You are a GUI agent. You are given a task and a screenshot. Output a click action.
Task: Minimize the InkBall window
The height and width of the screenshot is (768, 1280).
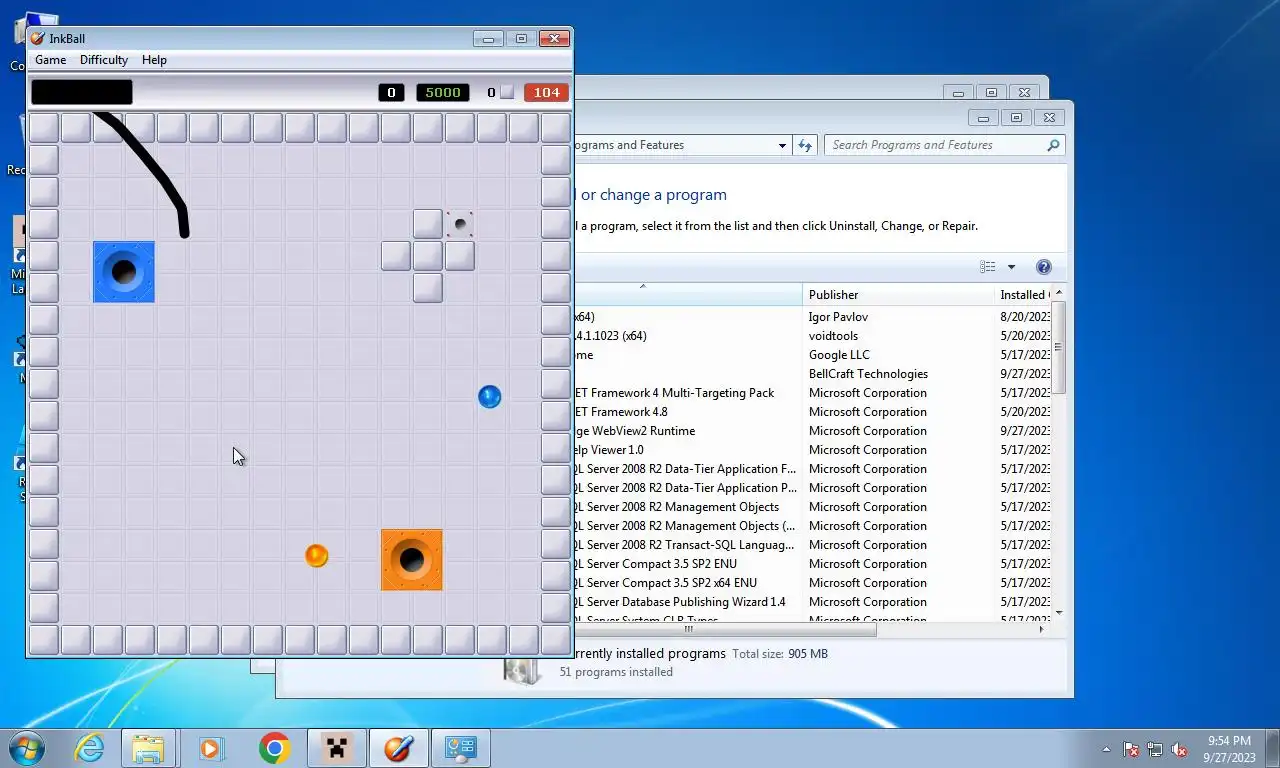pos(488,39)
